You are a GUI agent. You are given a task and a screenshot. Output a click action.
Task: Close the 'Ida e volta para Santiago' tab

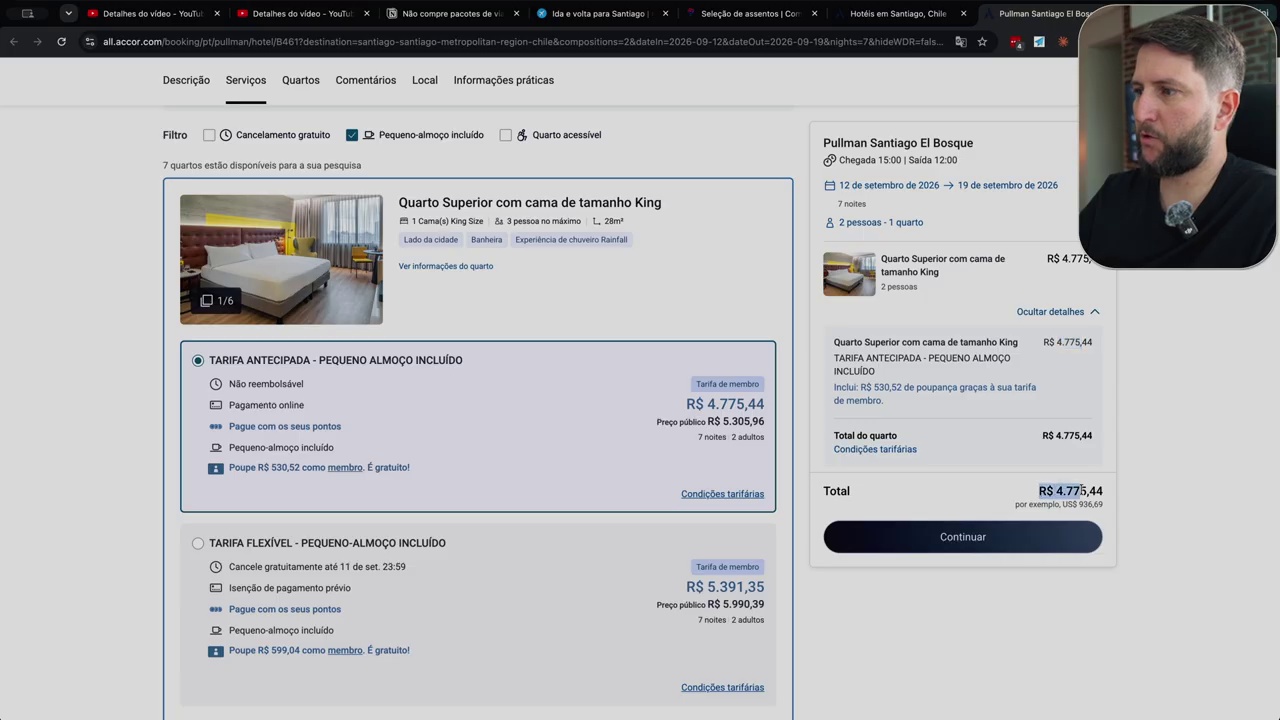665,14
